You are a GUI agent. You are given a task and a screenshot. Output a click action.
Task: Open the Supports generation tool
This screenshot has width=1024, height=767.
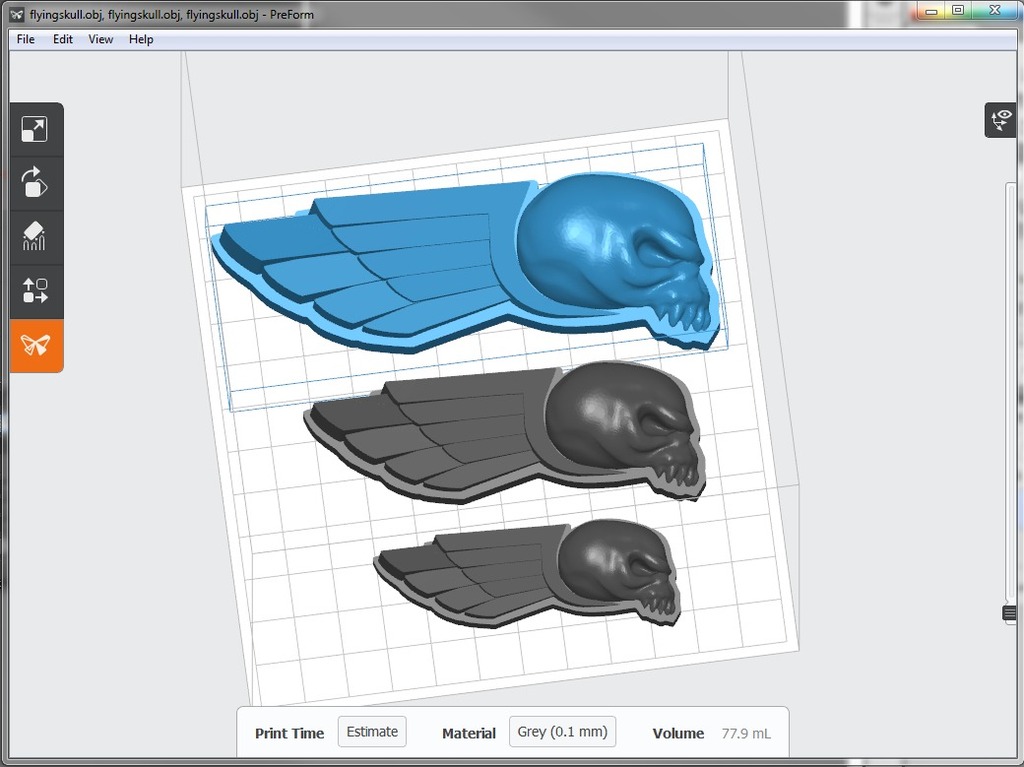click(x=35, y=237)
